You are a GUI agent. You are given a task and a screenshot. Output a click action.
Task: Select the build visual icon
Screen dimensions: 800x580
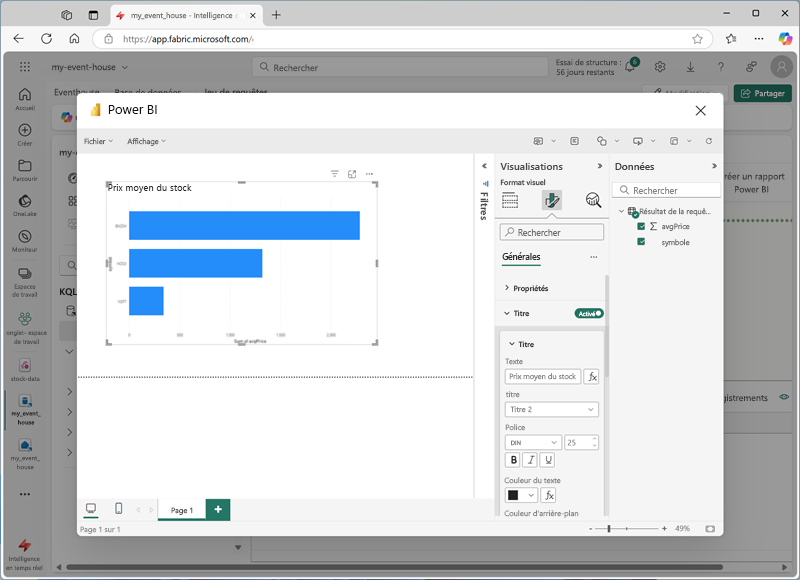tap(510, 200)
